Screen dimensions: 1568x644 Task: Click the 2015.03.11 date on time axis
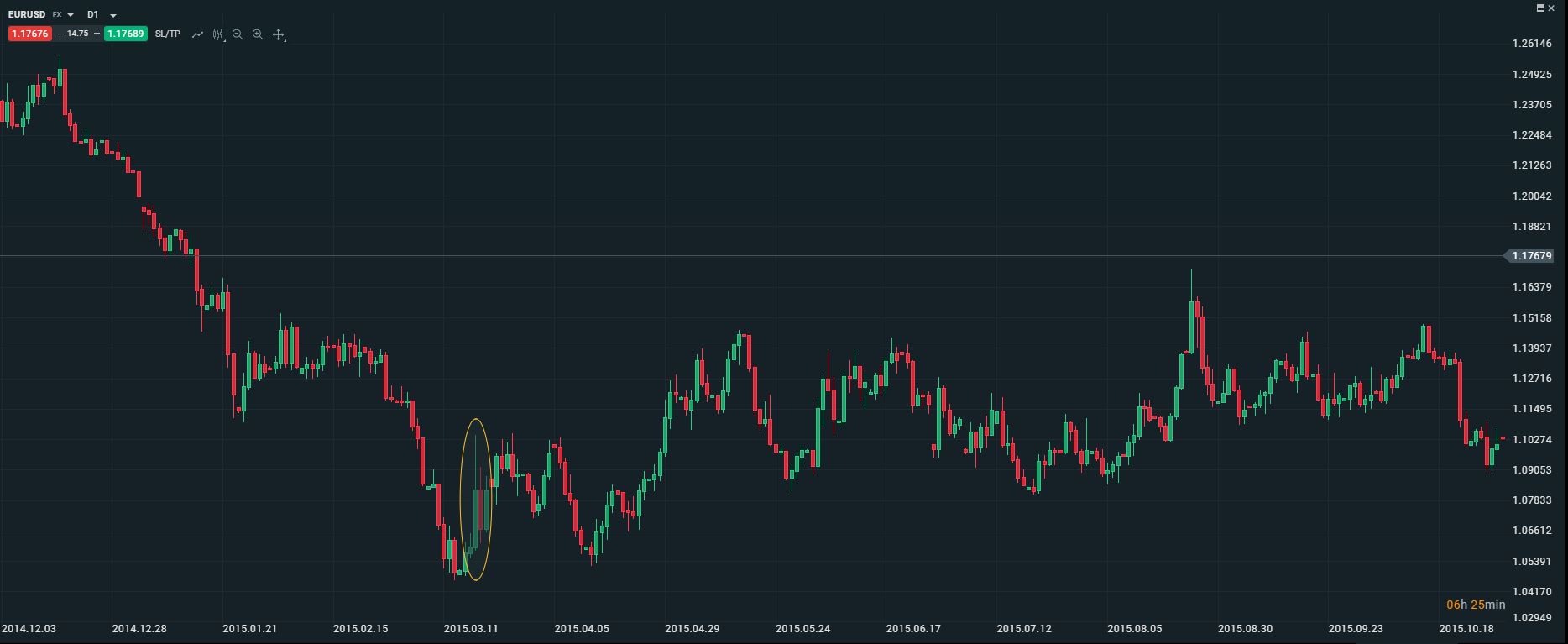471,628
